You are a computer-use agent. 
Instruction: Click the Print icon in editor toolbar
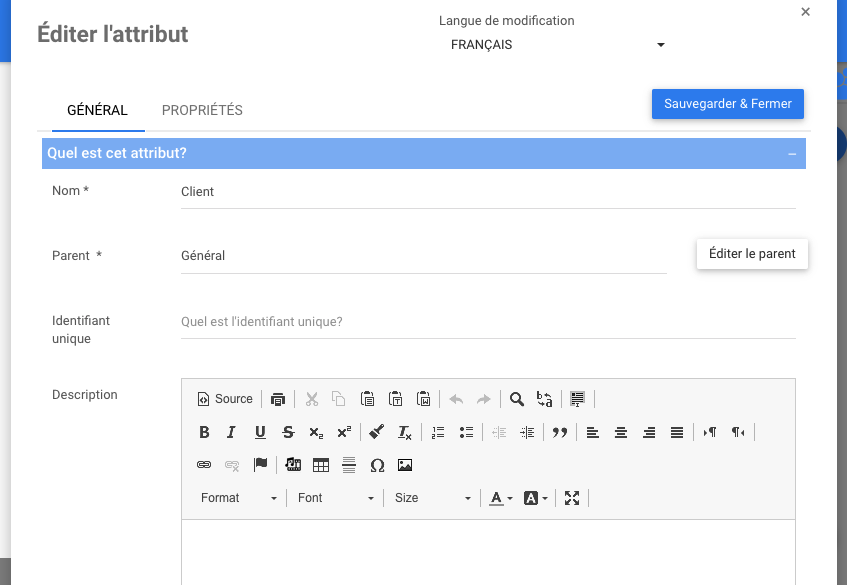click(x=278, y=399)
